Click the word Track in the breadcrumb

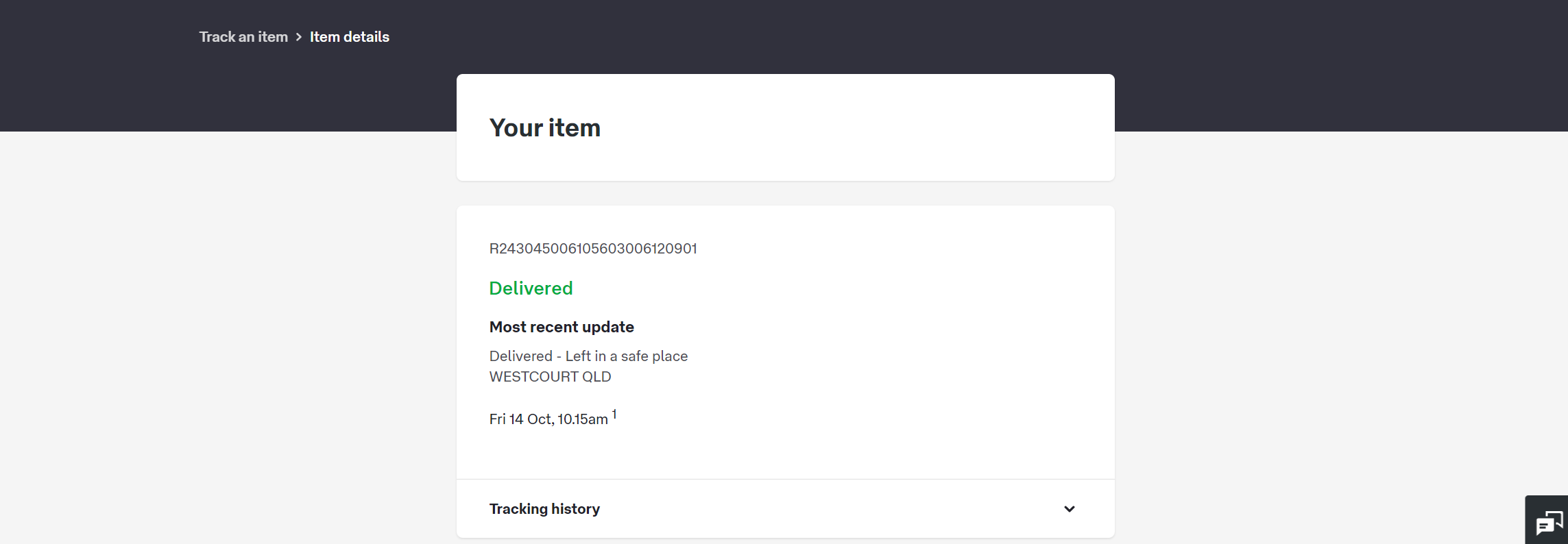point(217,37)
